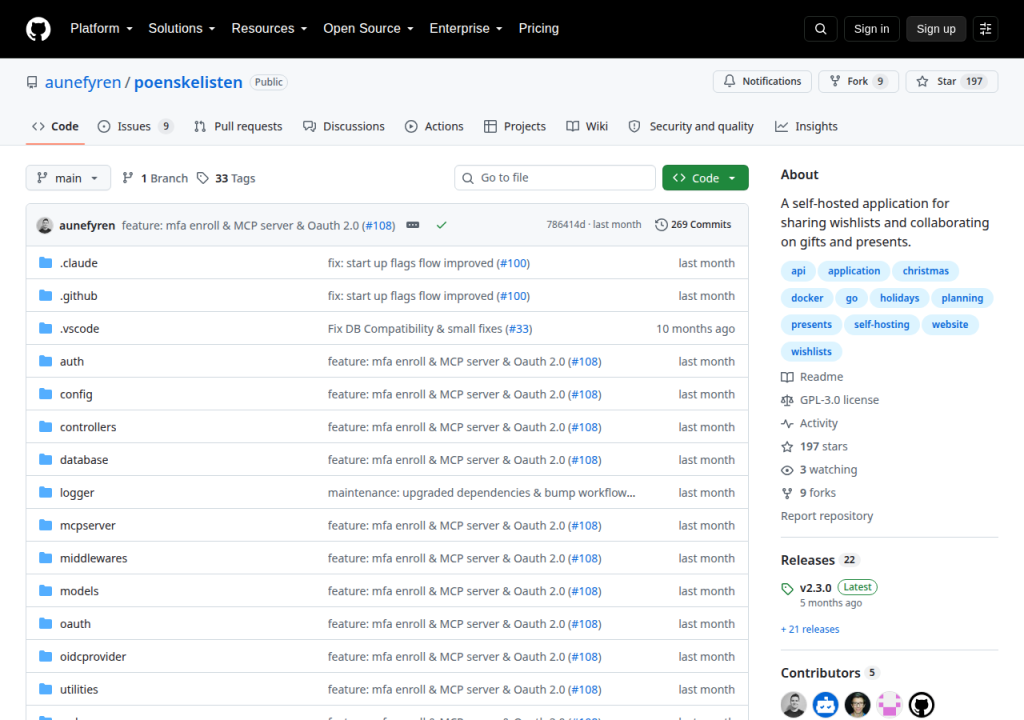1024x720 pixels.
Task: Open the search magnifier in the header
Action: pyautogui.click(x=820, y=29)
